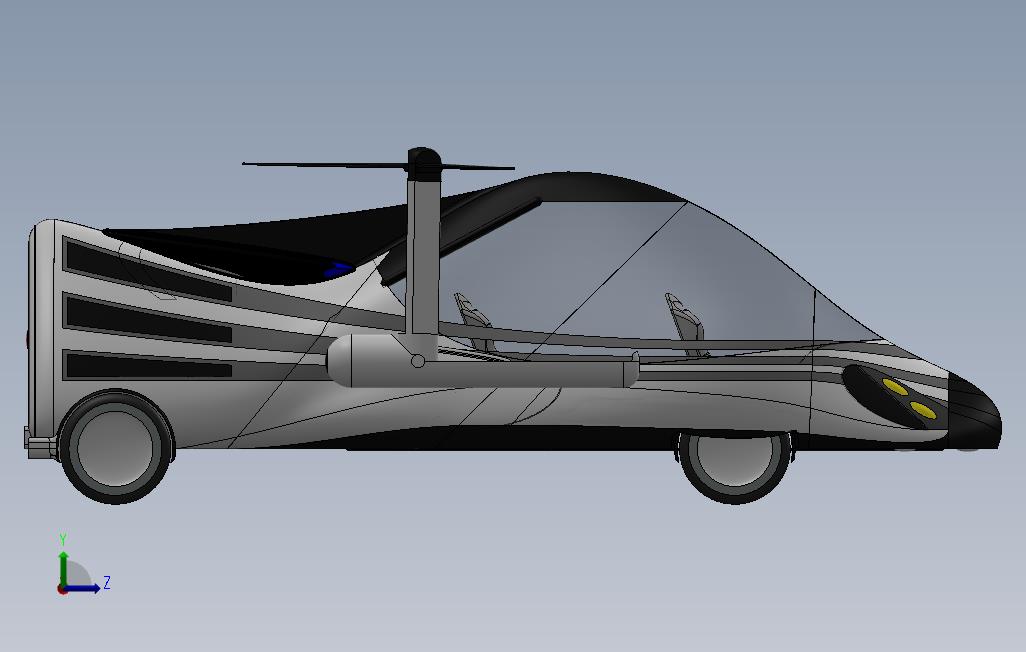1026x652 pixels.
Task: Select the front seat inside the canopy
Action: tap(685, 325)
